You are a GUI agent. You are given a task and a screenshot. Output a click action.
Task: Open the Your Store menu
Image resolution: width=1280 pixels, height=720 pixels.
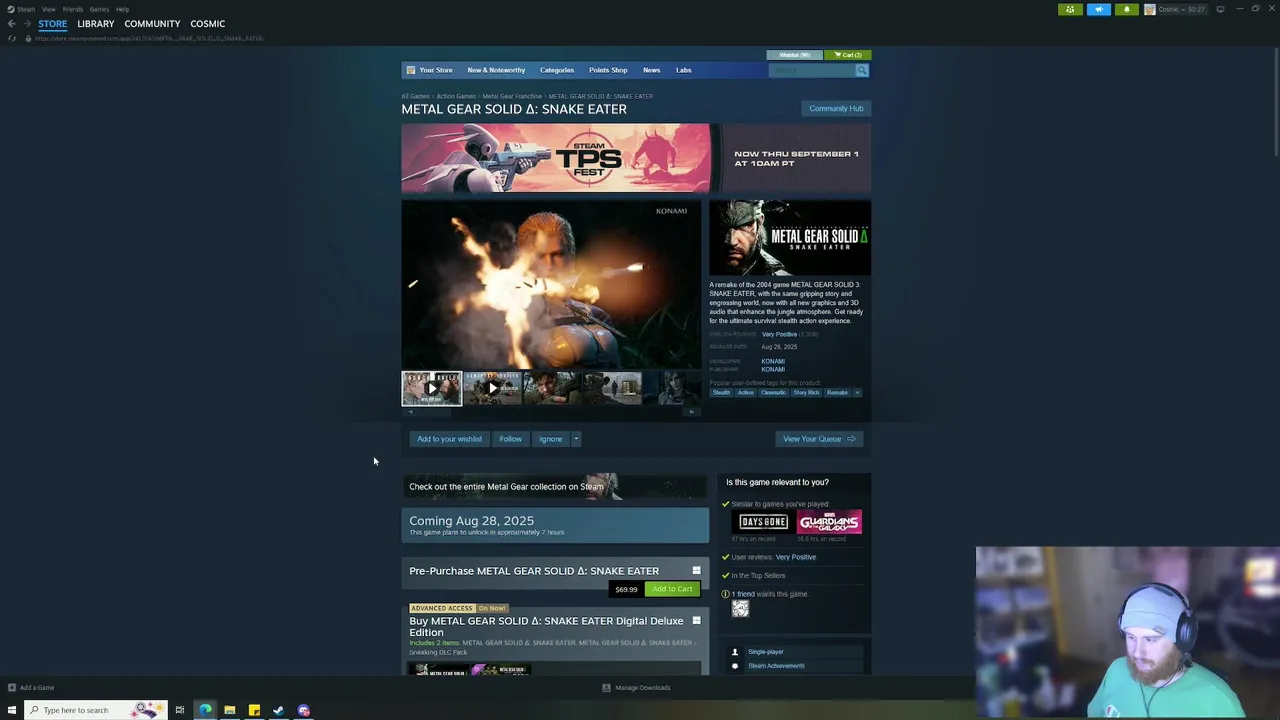click(x=436, y=70)
